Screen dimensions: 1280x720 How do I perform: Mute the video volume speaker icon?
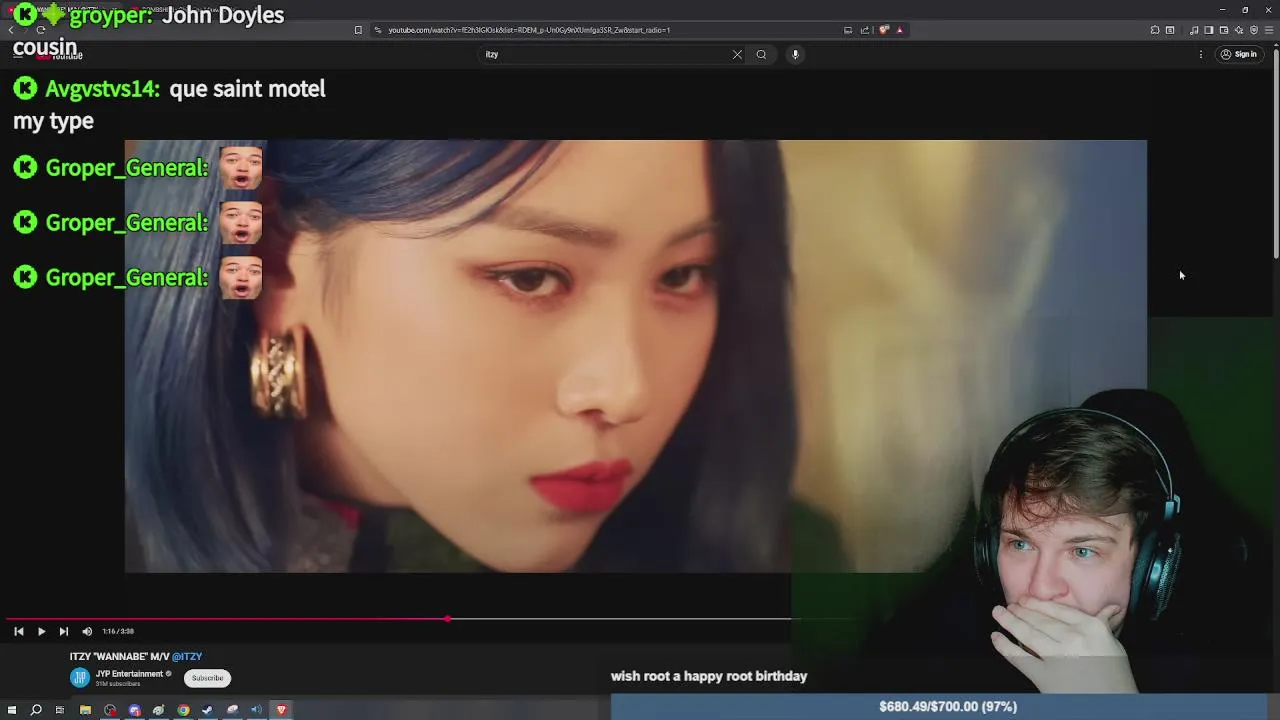(x=87, y=631)
